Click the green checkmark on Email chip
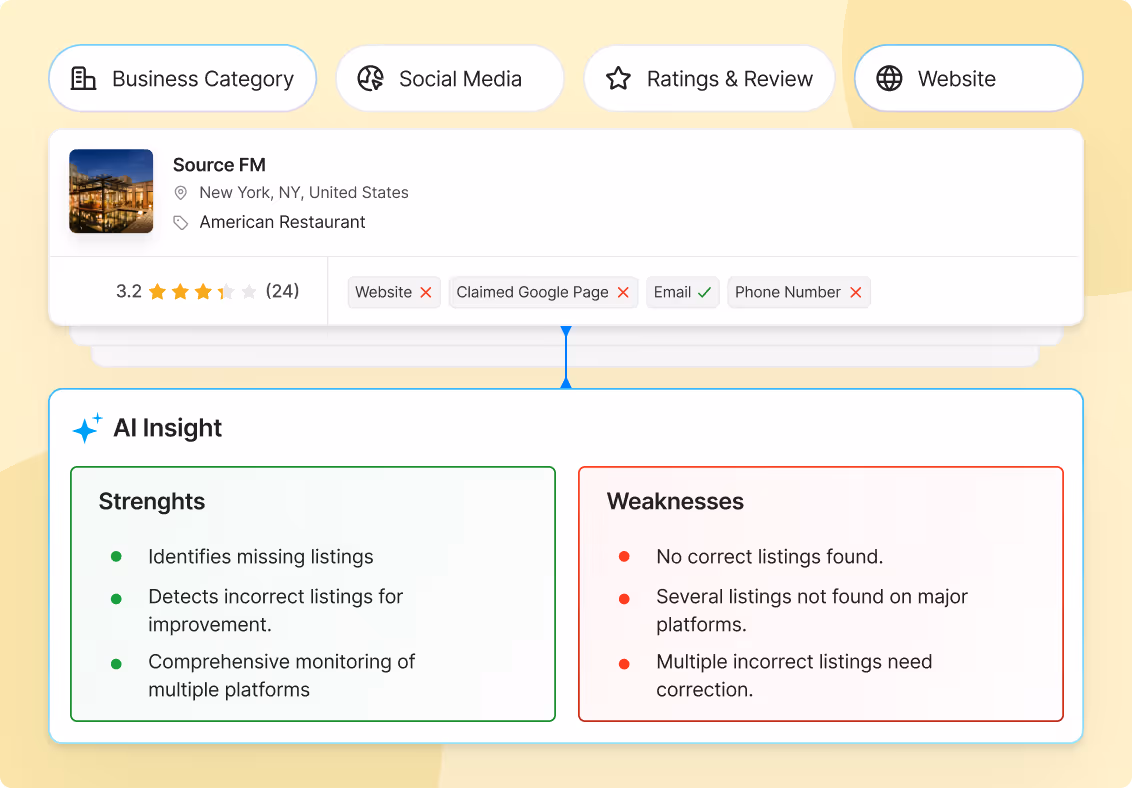Image resolution: width=1132 pixels, height=788 pixels. (705, 292)
